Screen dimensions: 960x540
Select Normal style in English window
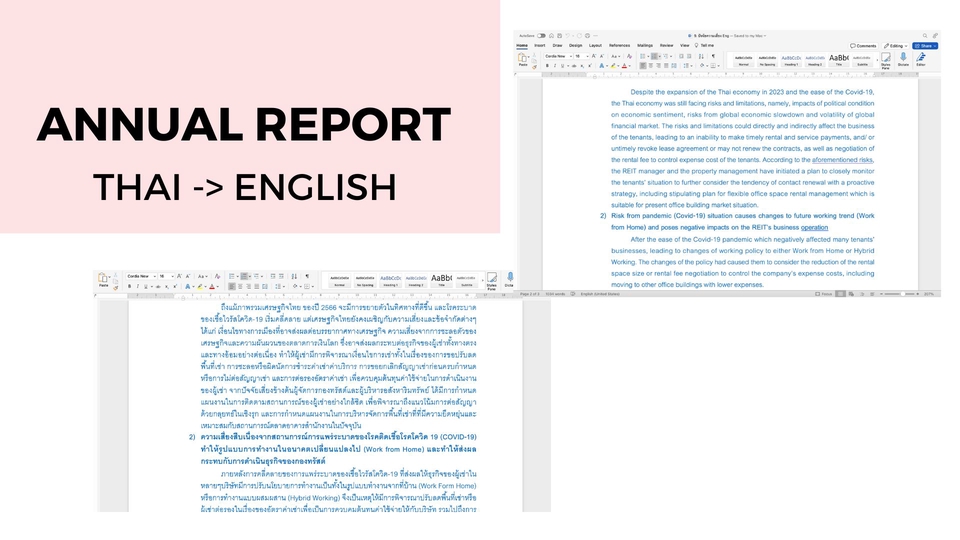(x=743, y=60)
